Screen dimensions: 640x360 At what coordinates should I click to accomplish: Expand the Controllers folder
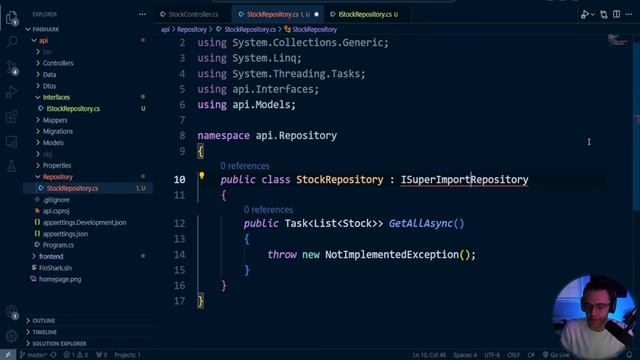[x=58, y=63]
